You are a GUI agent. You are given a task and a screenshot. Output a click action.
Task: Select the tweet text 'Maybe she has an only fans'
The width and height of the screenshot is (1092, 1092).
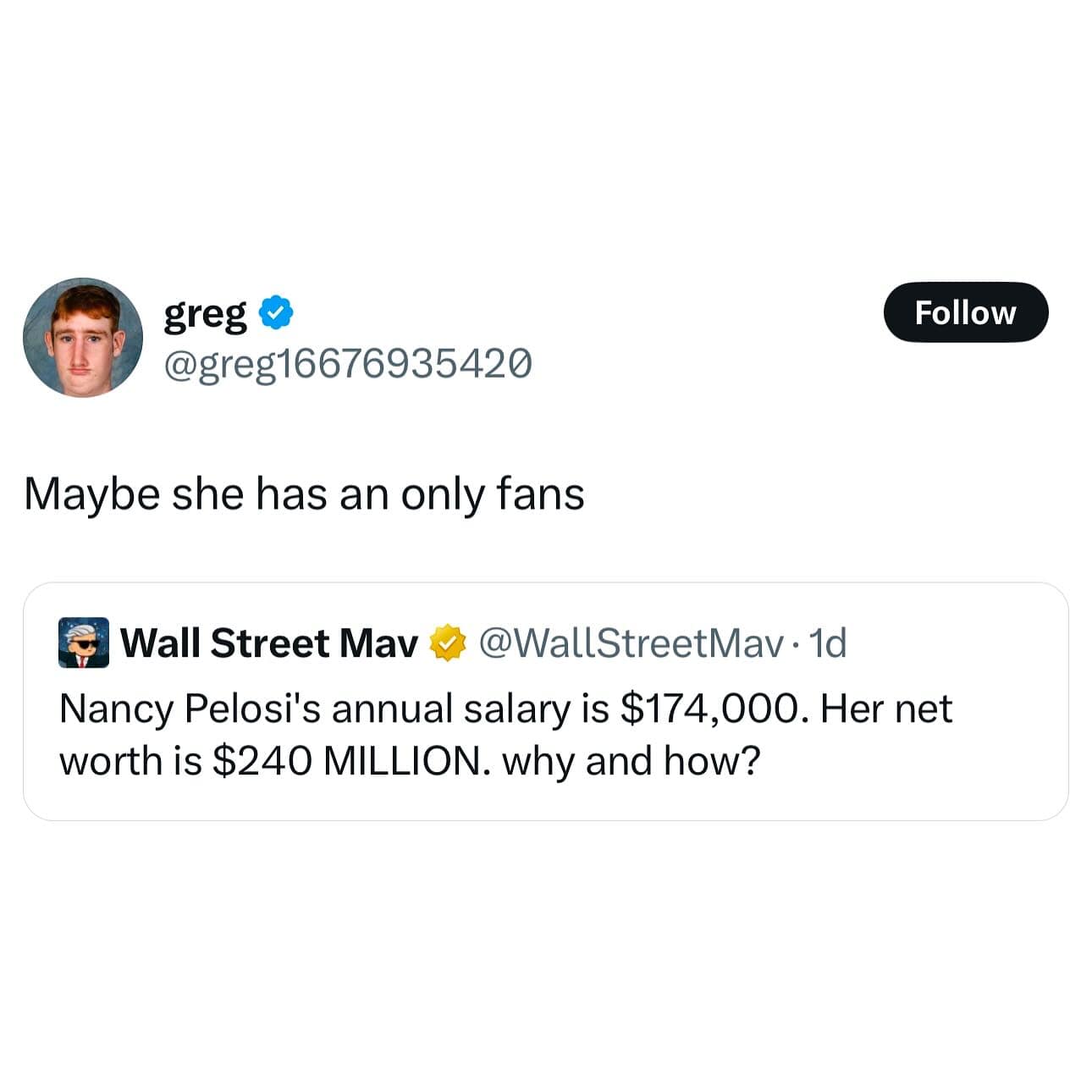coord(304,495)
